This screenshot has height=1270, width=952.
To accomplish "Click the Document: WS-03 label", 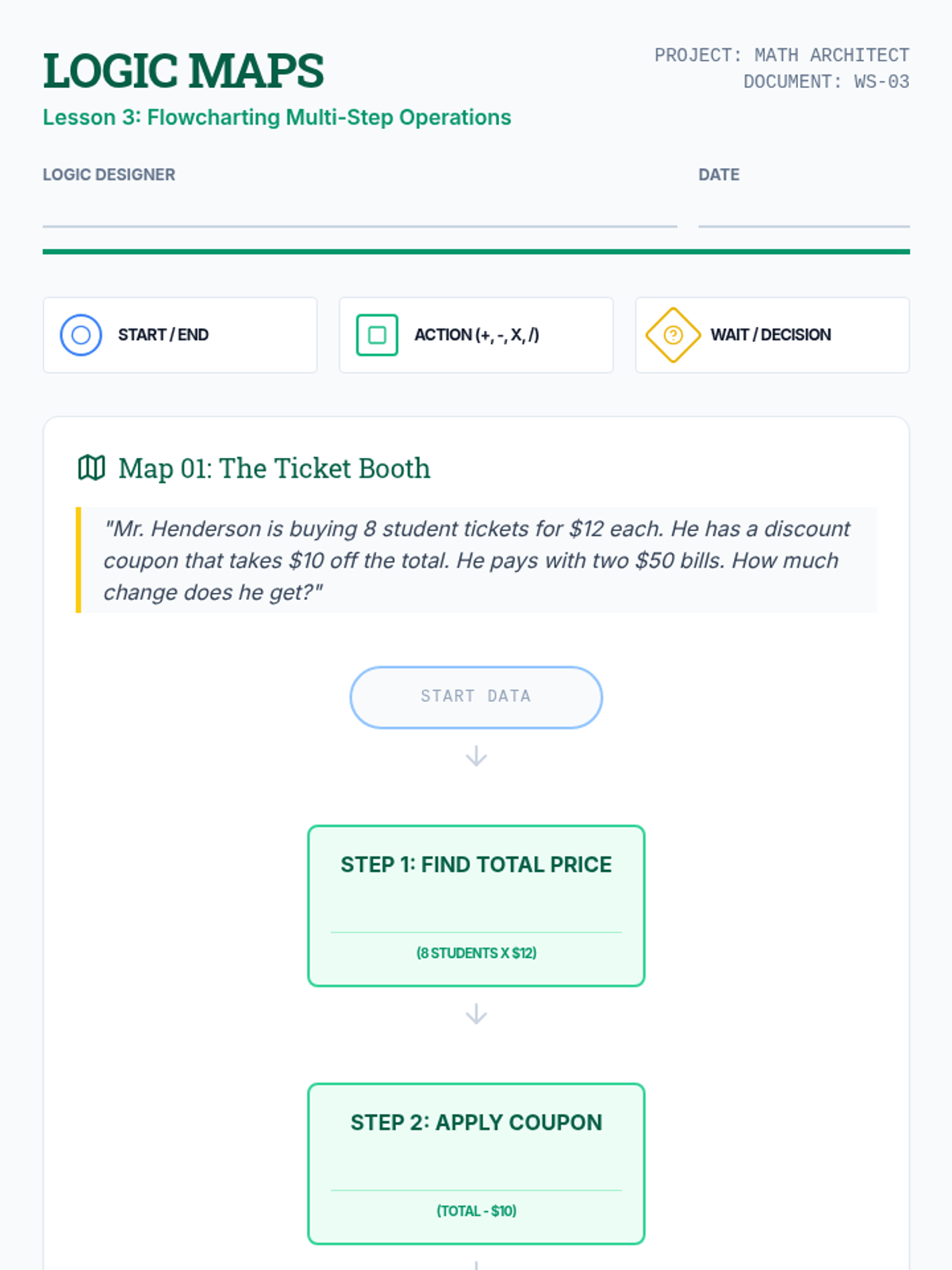I will [826, 82].
